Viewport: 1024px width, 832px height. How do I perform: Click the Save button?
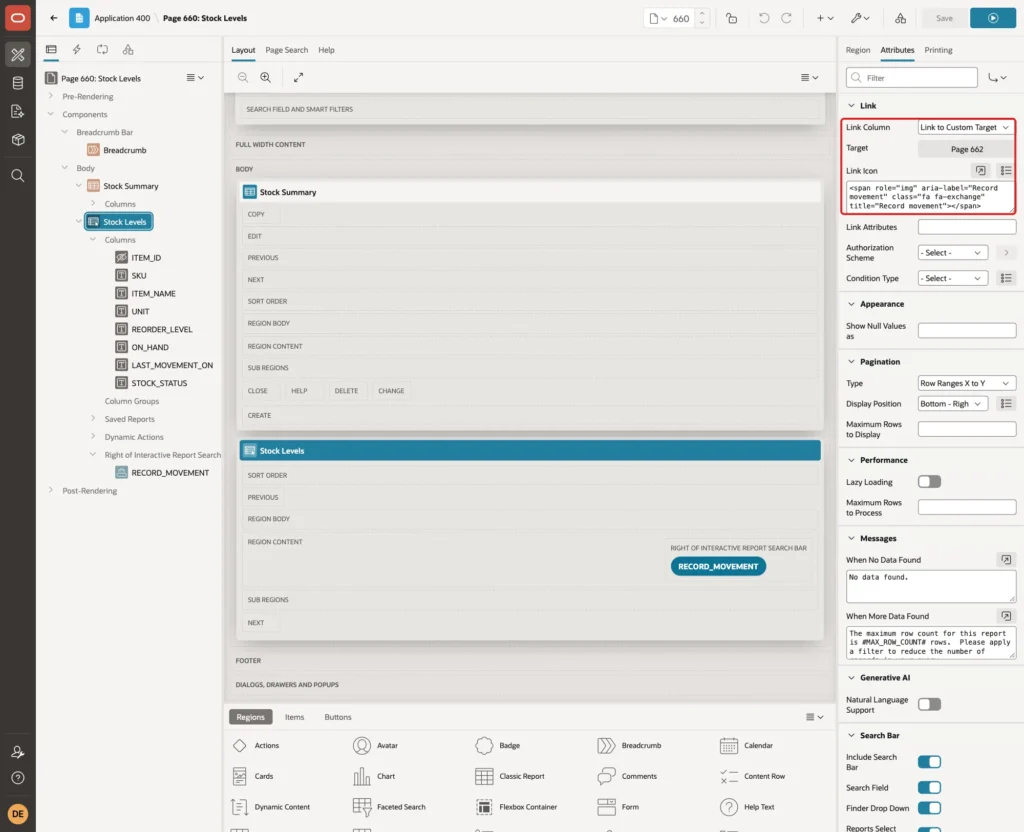pyautogui.click(x=944, y=18)
